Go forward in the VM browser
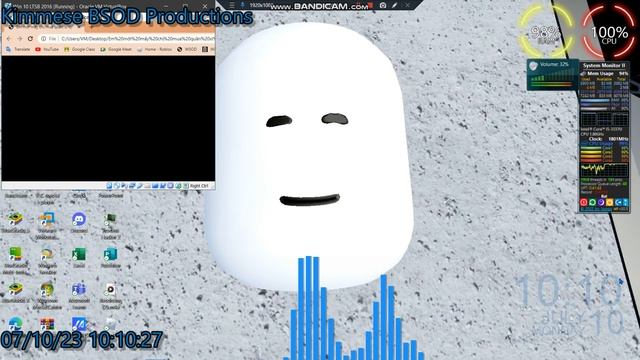This screenshot has height=360, width=640. [x=20, y=38]
